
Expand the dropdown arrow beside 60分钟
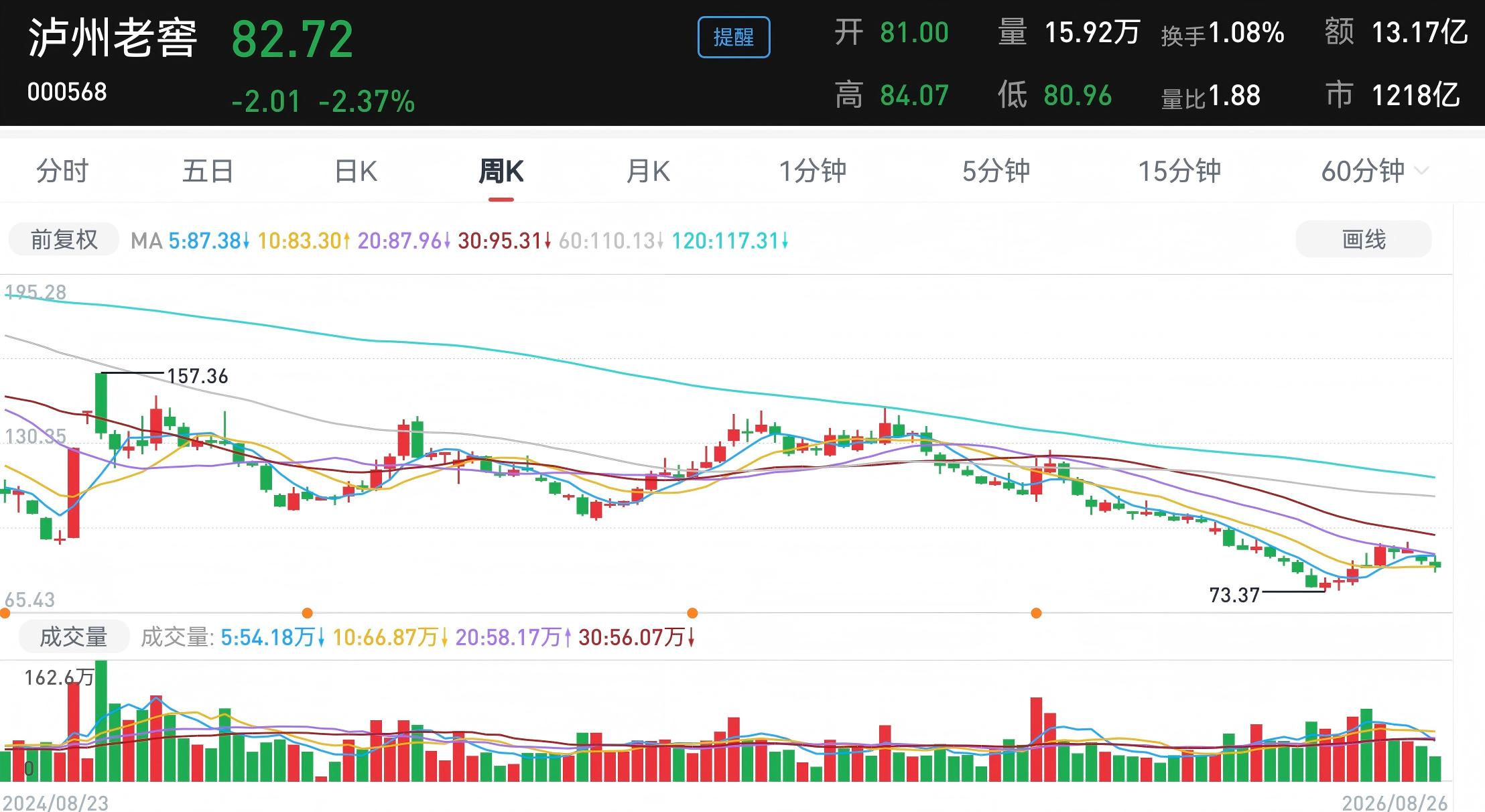[x=1421, y=172]
